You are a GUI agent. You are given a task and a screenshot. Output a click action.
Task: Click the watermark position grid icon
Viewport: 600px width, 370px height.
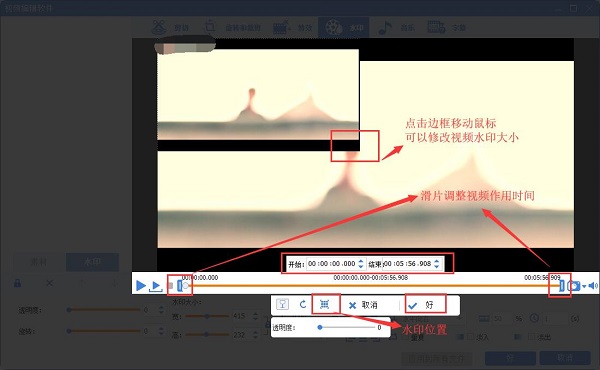click(x=324, y=305)
